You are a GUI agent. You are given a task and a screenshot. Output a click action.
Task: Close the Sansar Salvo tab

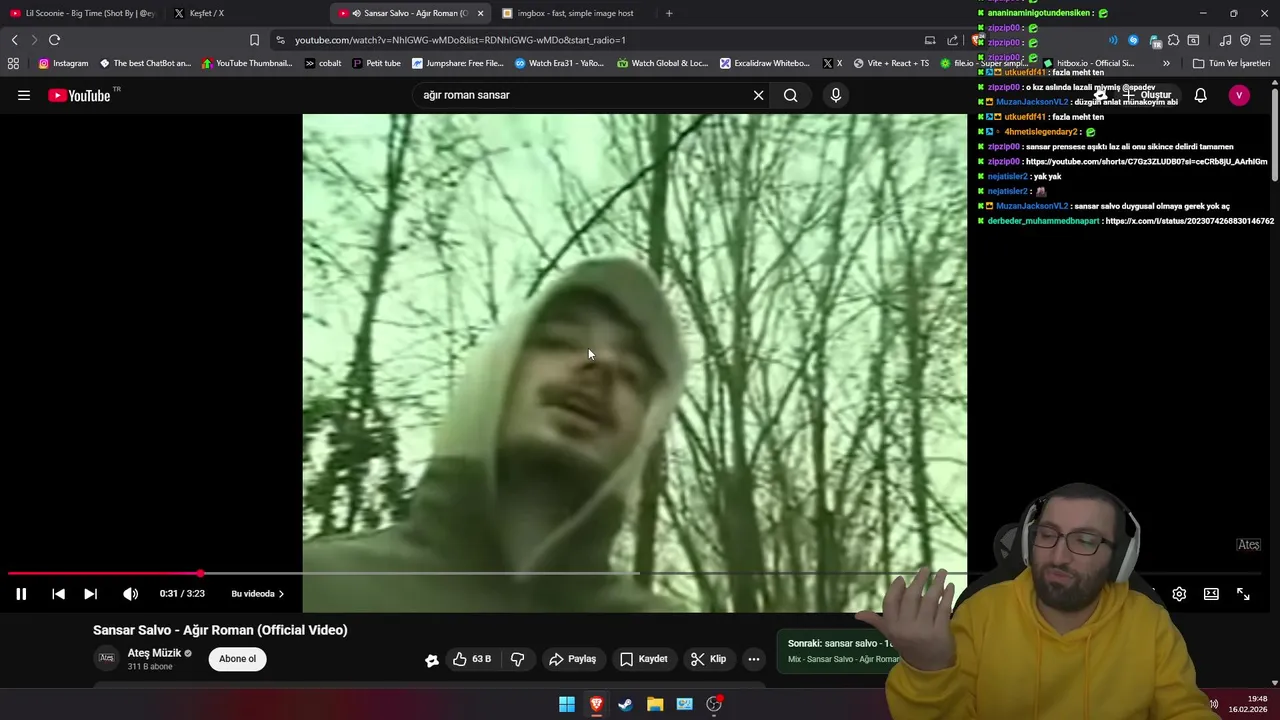click(480, 13)
